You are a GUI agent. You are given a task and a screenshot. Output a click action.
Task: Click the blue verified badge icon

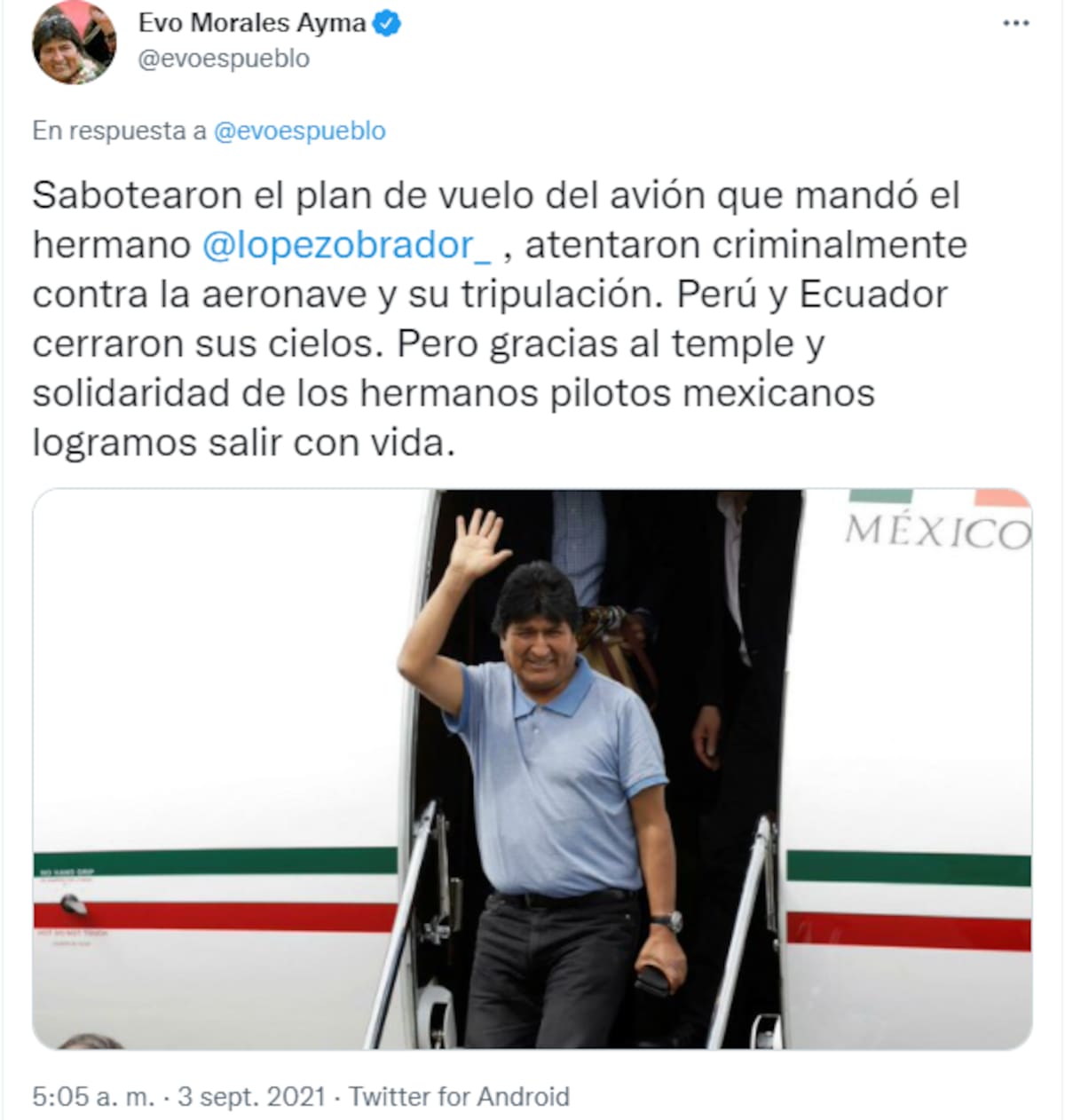(x=386, y=23)
